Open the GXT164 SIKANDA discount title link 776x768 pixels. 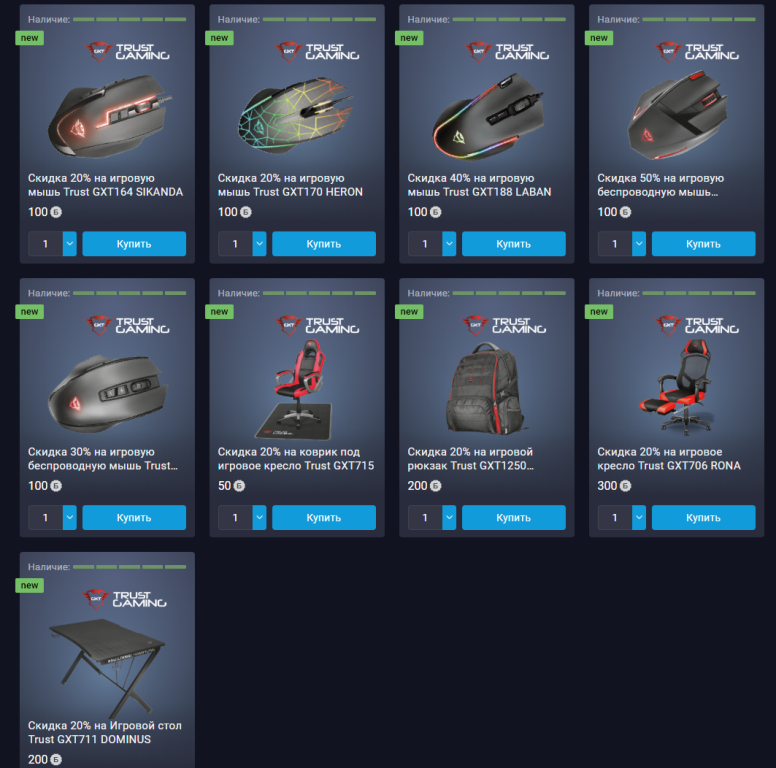[105, 185]
